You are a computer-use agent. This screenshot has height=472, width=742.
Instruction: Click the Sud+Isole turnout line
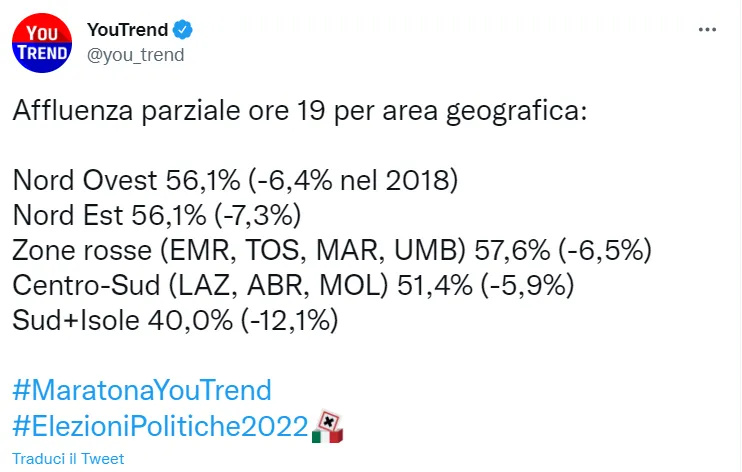pyautogui.click(x=175, y=321)
